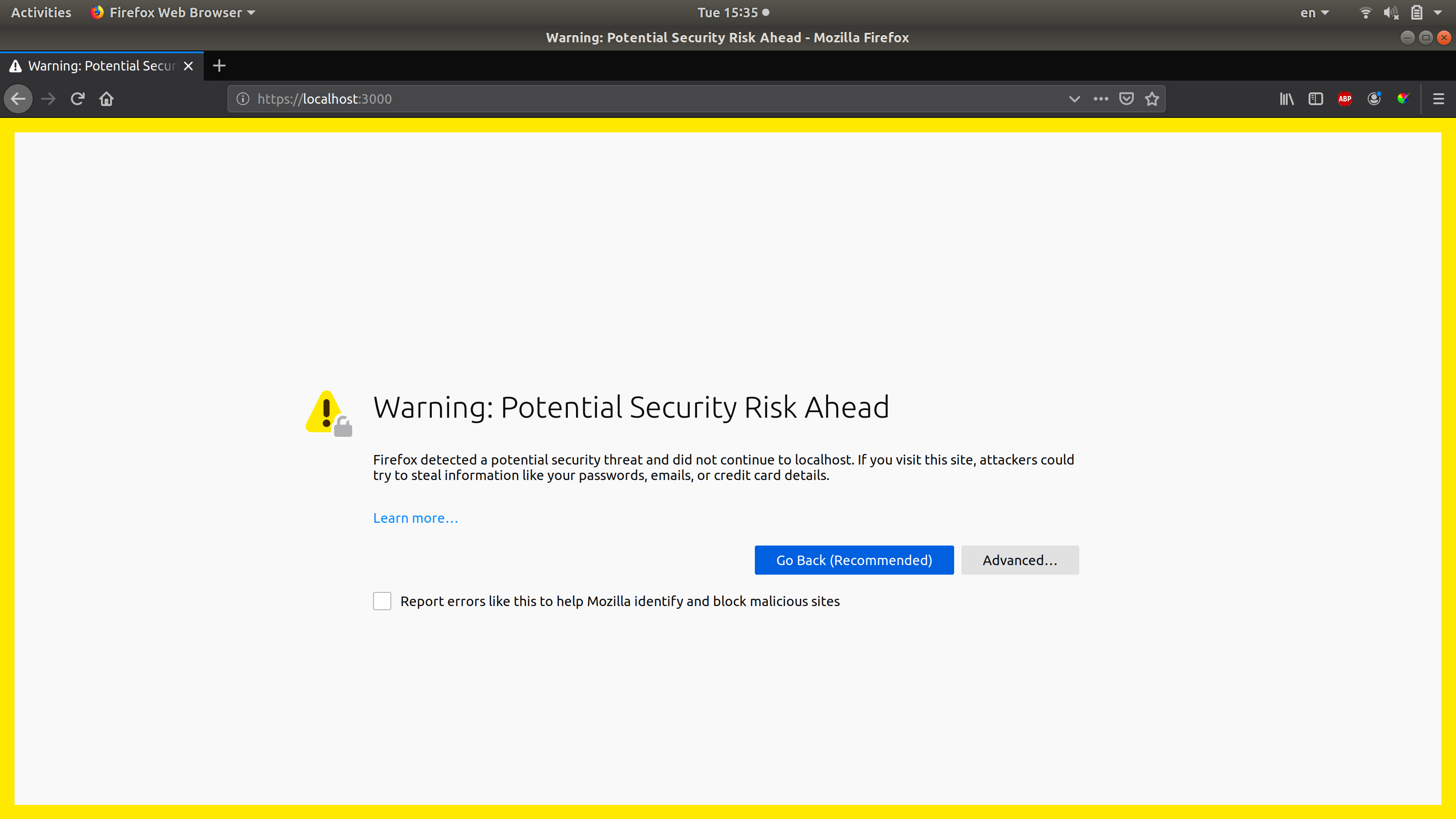This screenshot has width=1456, height=819.
Task: Open the Firefox hamburger menu
Action: click(1438, 99)
